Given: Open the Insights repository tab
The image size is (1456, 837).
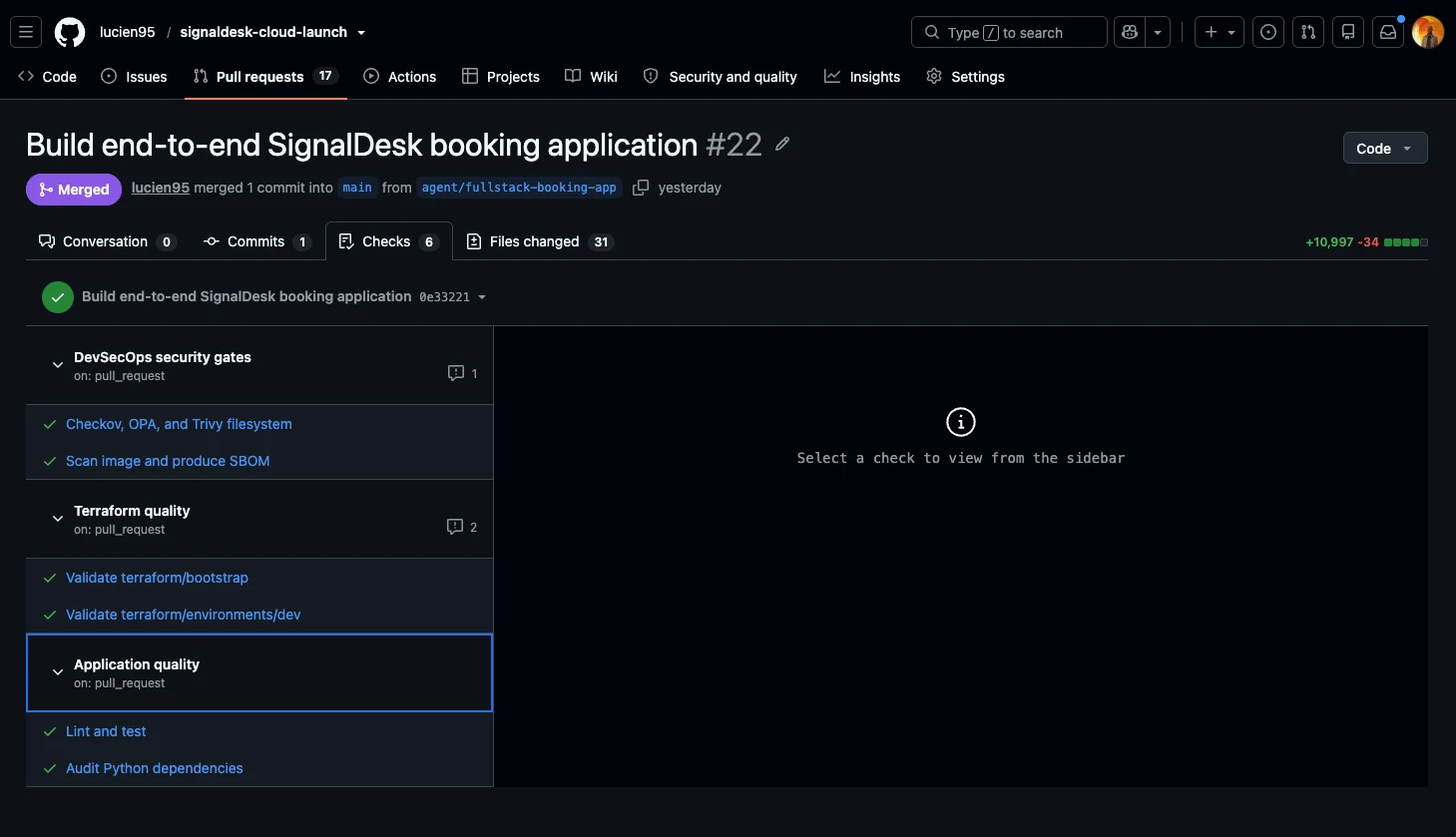Looking at the screenshot, I should 862,77.
